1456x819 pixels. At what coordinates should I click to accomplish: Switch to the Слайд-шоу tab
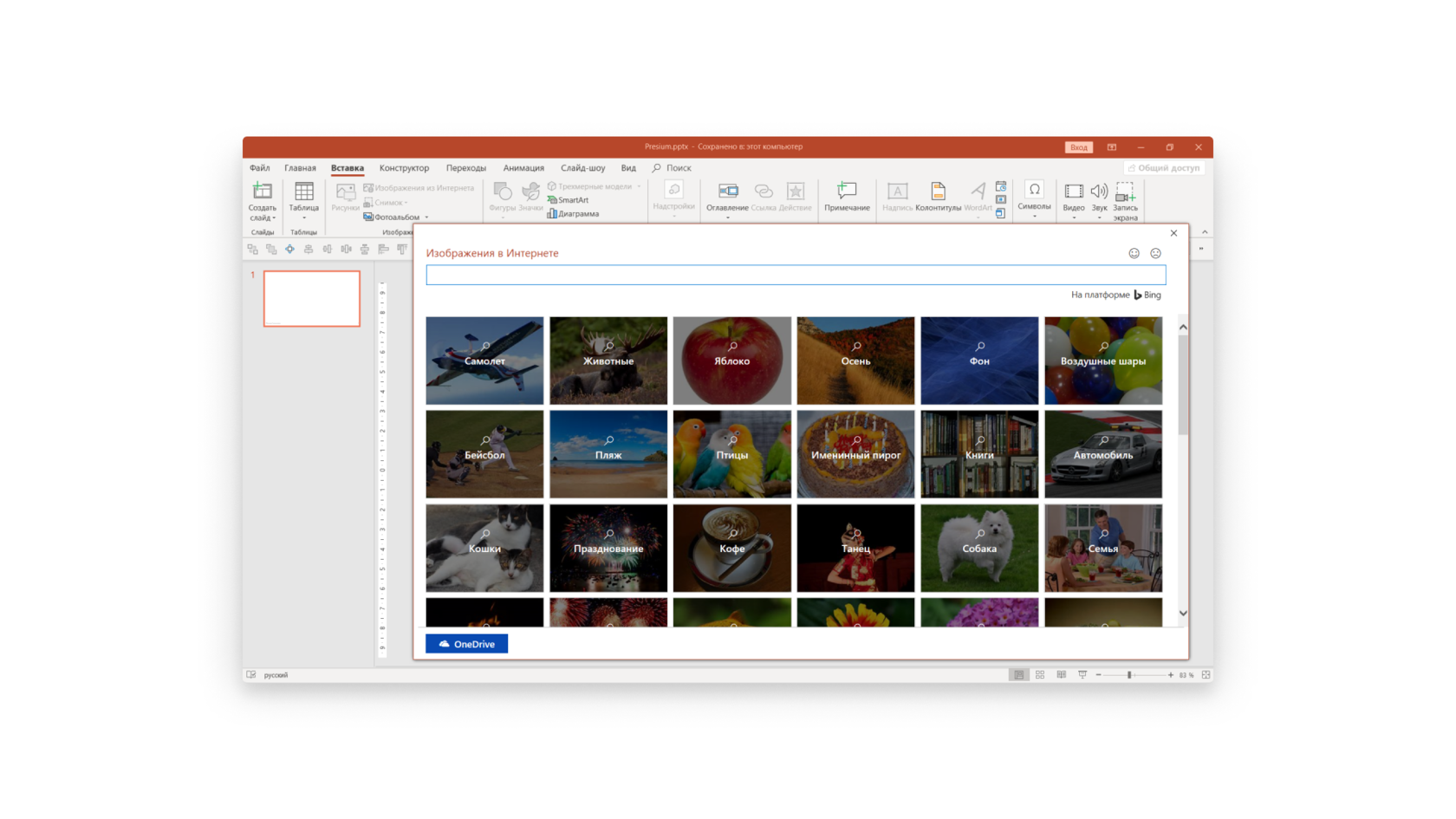(582, 168)
